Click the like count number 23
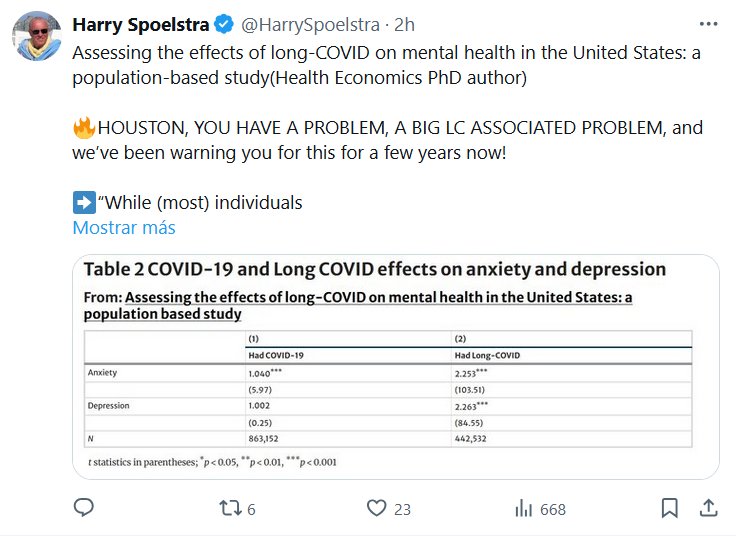 pos(402,509)
